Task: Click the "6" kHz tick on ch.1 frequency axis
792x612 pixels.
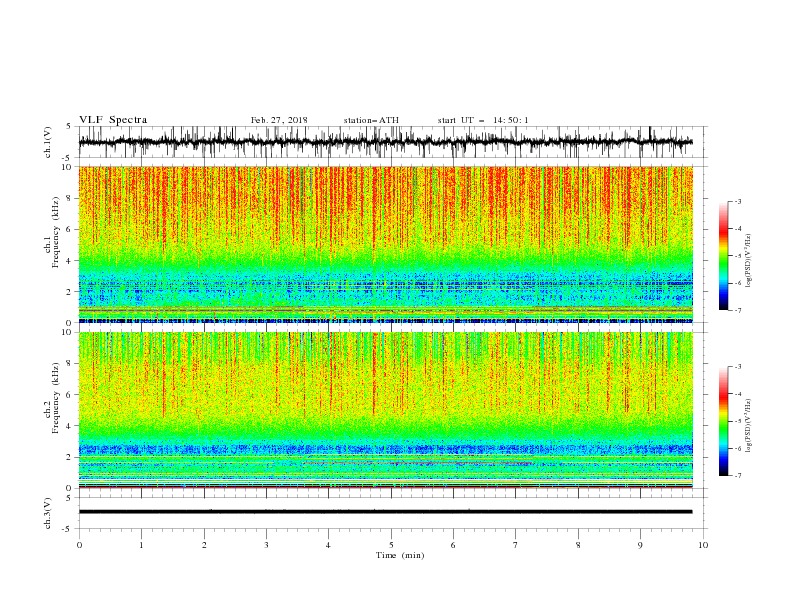Action: click(x=70, y=229)
